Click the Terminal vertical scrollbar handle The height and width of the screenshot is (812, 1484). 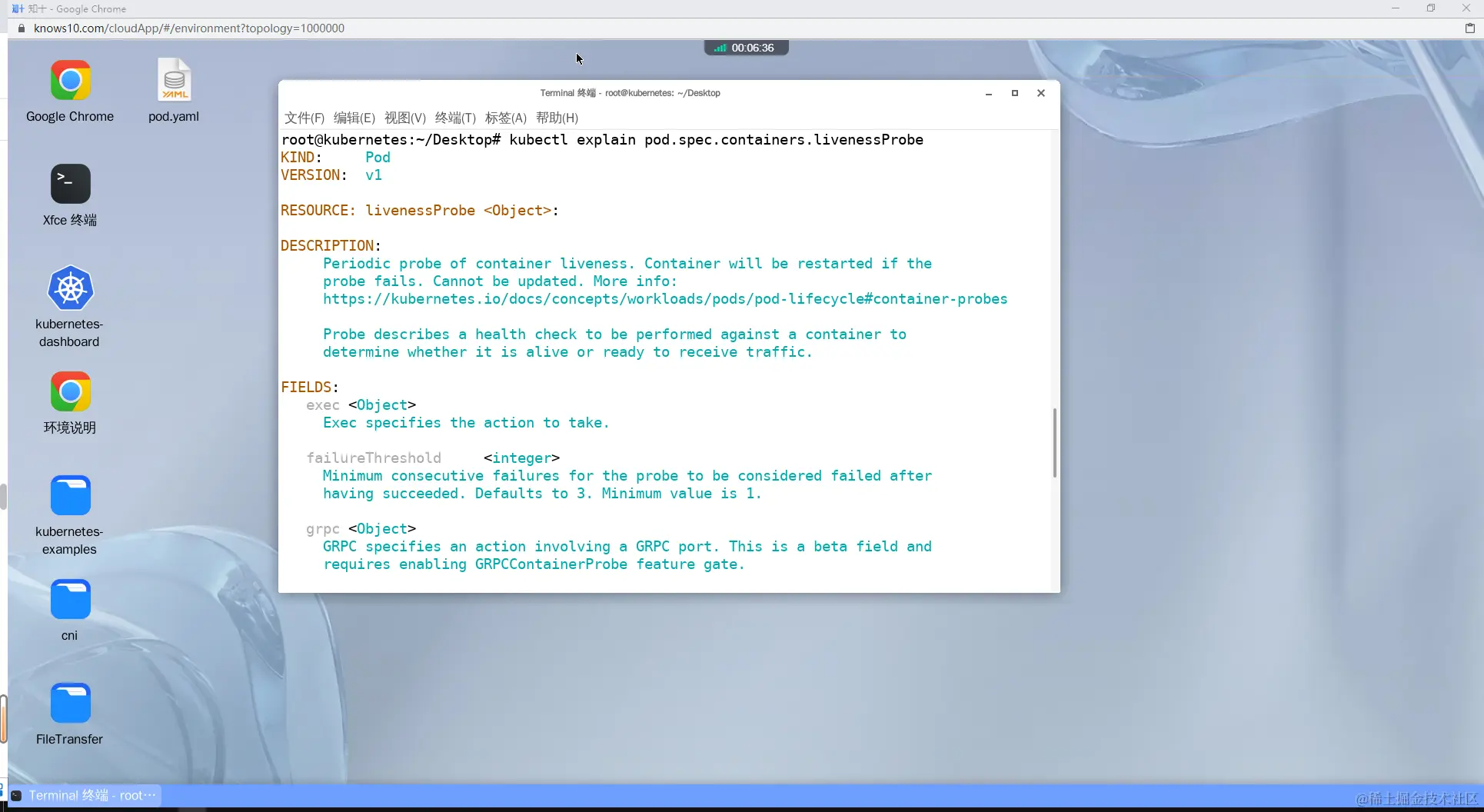tap(1054, 443)
